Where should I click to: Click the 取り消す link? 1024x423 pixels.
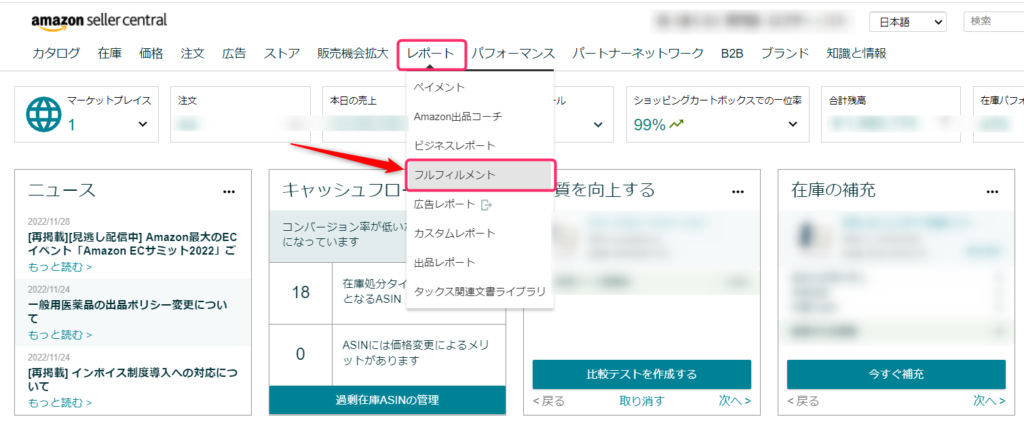(642, 401)
